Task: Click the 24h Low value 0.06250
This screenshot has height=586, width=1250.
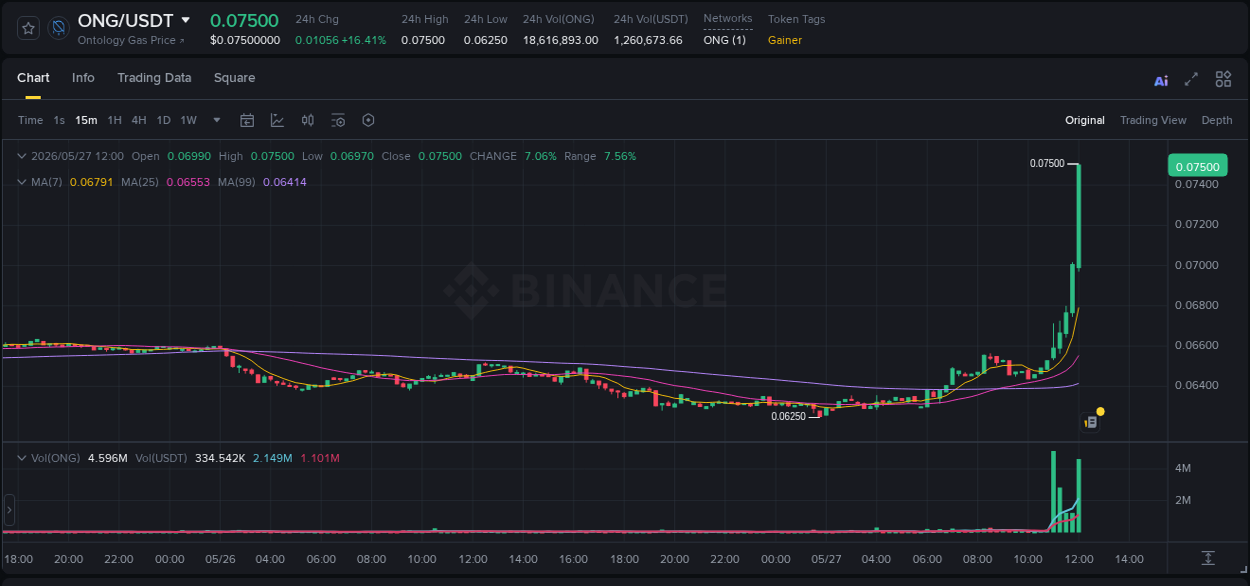Action: [485, 40]
